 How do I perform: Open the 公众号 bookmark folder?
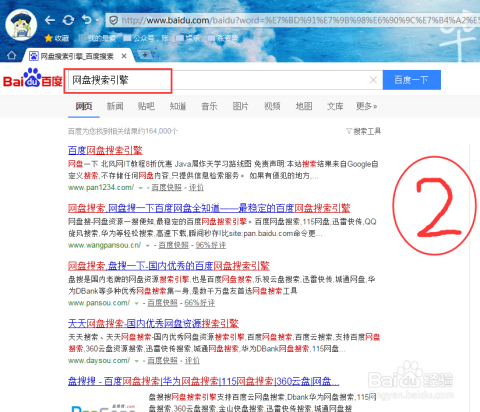point(146,38)
